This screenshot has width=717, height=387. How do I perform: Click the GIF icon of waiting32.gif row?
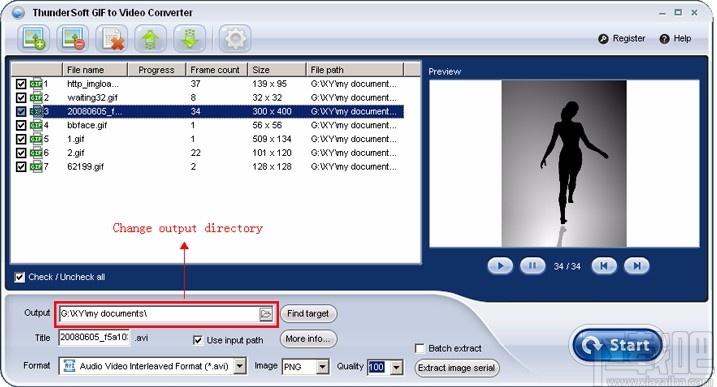[x=36, y=97]
